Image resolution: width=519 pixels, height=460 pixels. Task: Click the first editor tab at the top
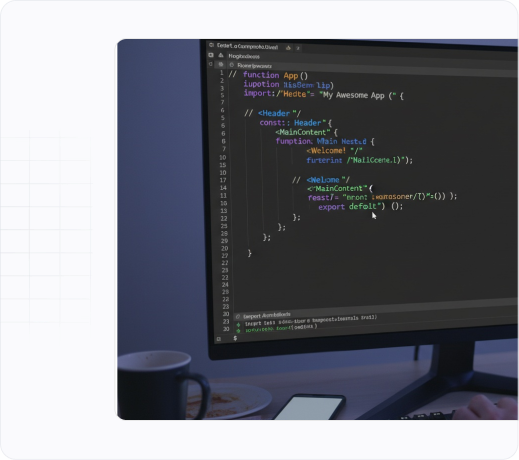click(x=247, y=46)
